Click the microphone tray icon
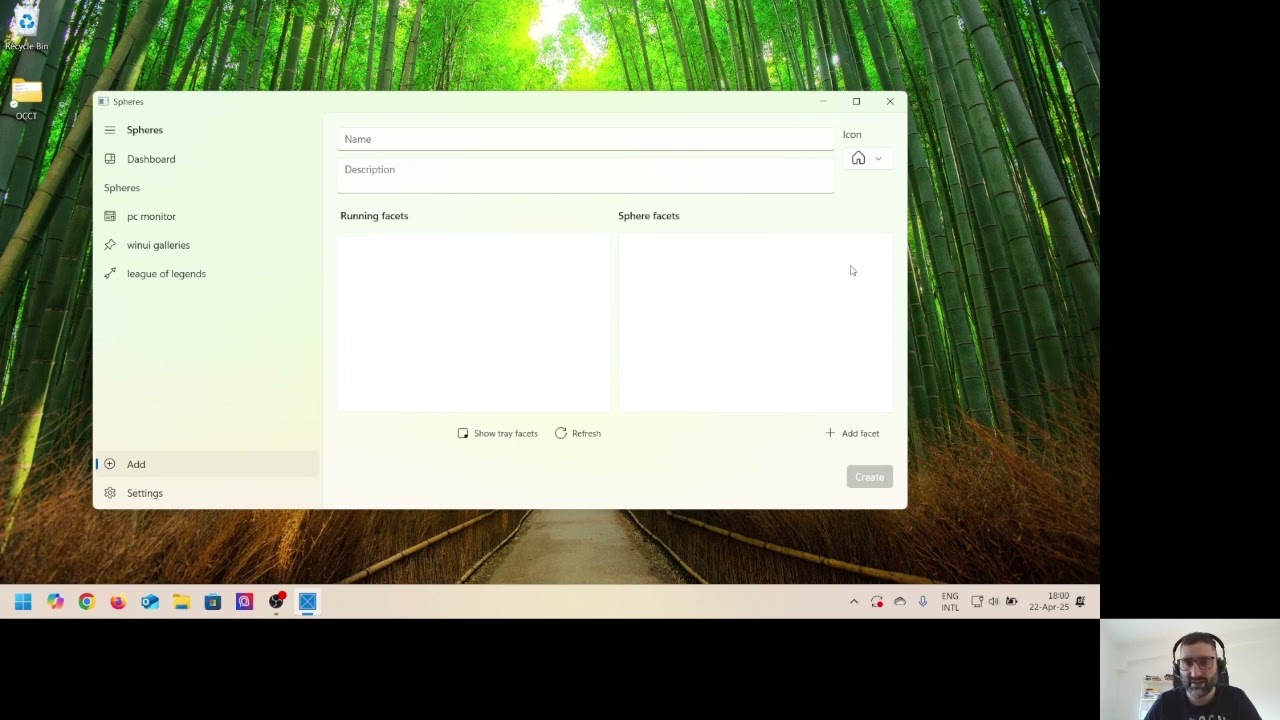 [922, 601]
